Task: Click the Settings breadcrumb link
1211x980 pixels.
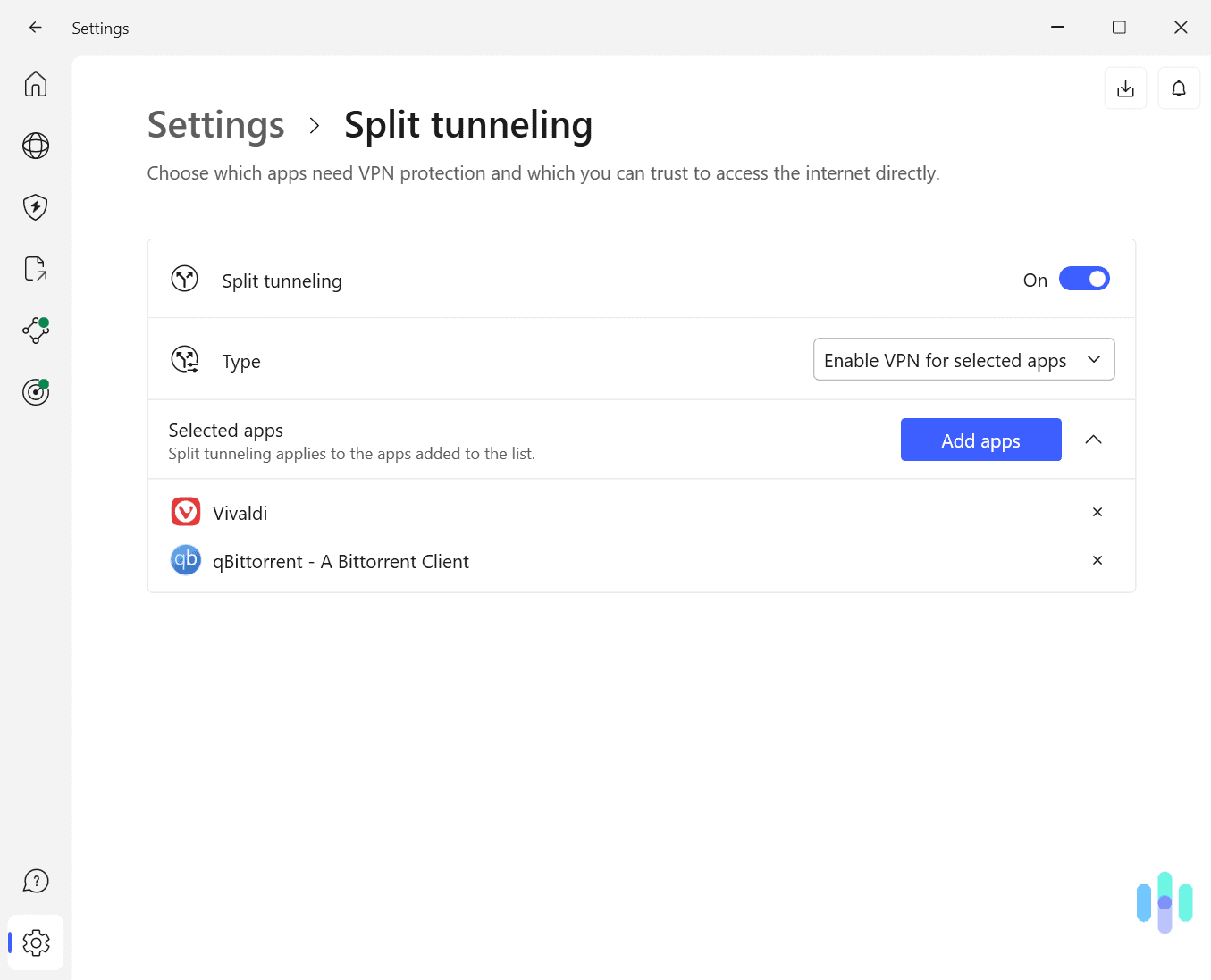Action: [215, 125]
